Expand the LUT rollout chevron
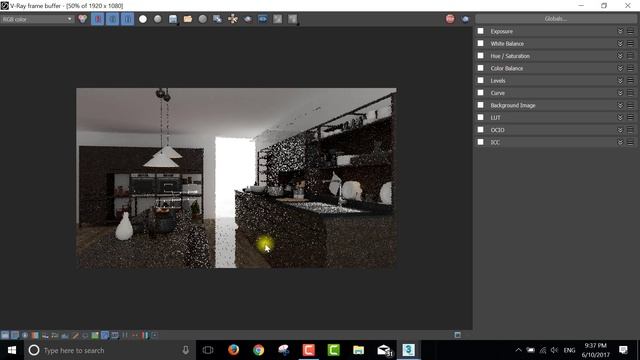The height and width of the screenshot is (360, 640). [x=620, y=117]
